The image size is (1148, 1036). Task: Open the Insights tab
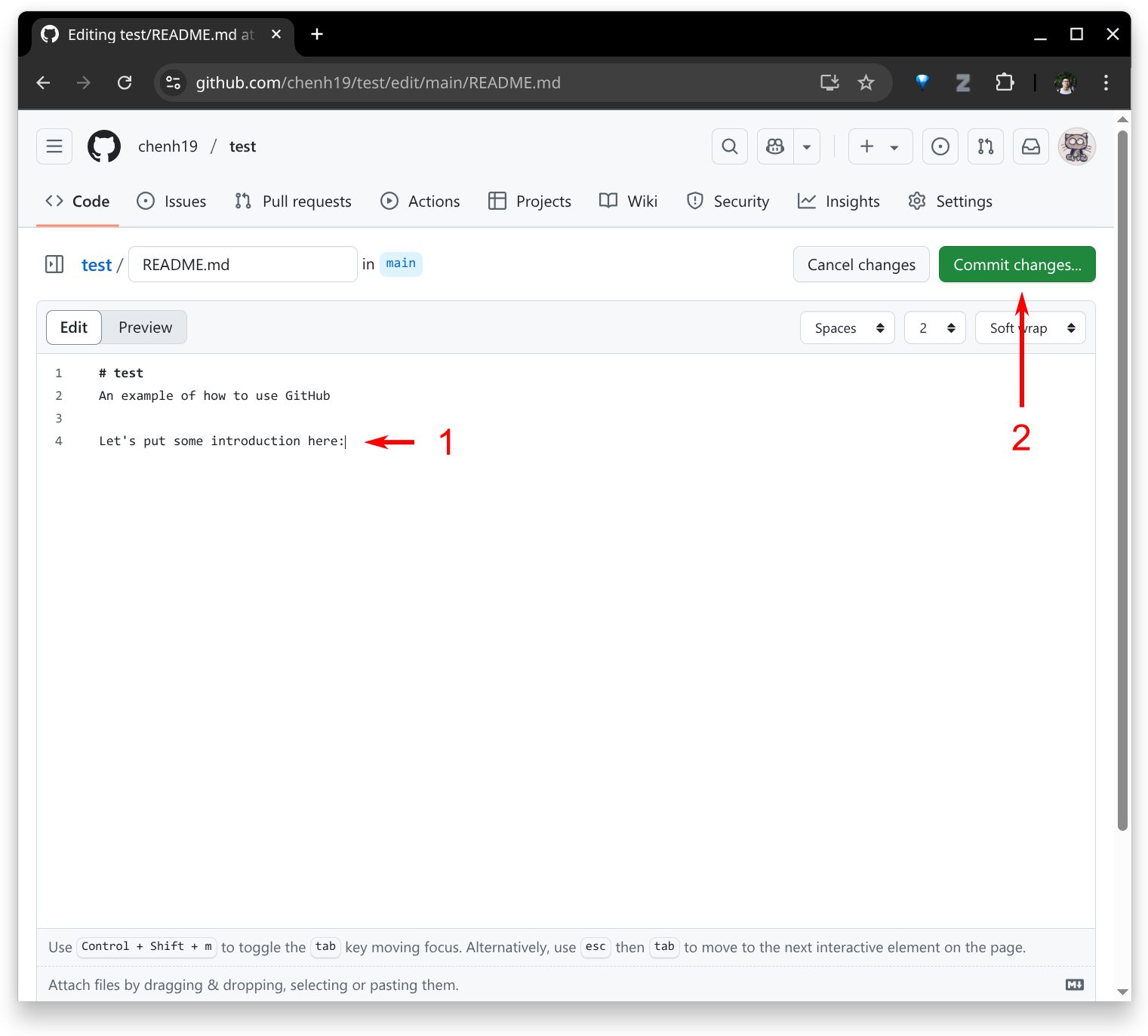pyautogui.click(x=839, y=201)
